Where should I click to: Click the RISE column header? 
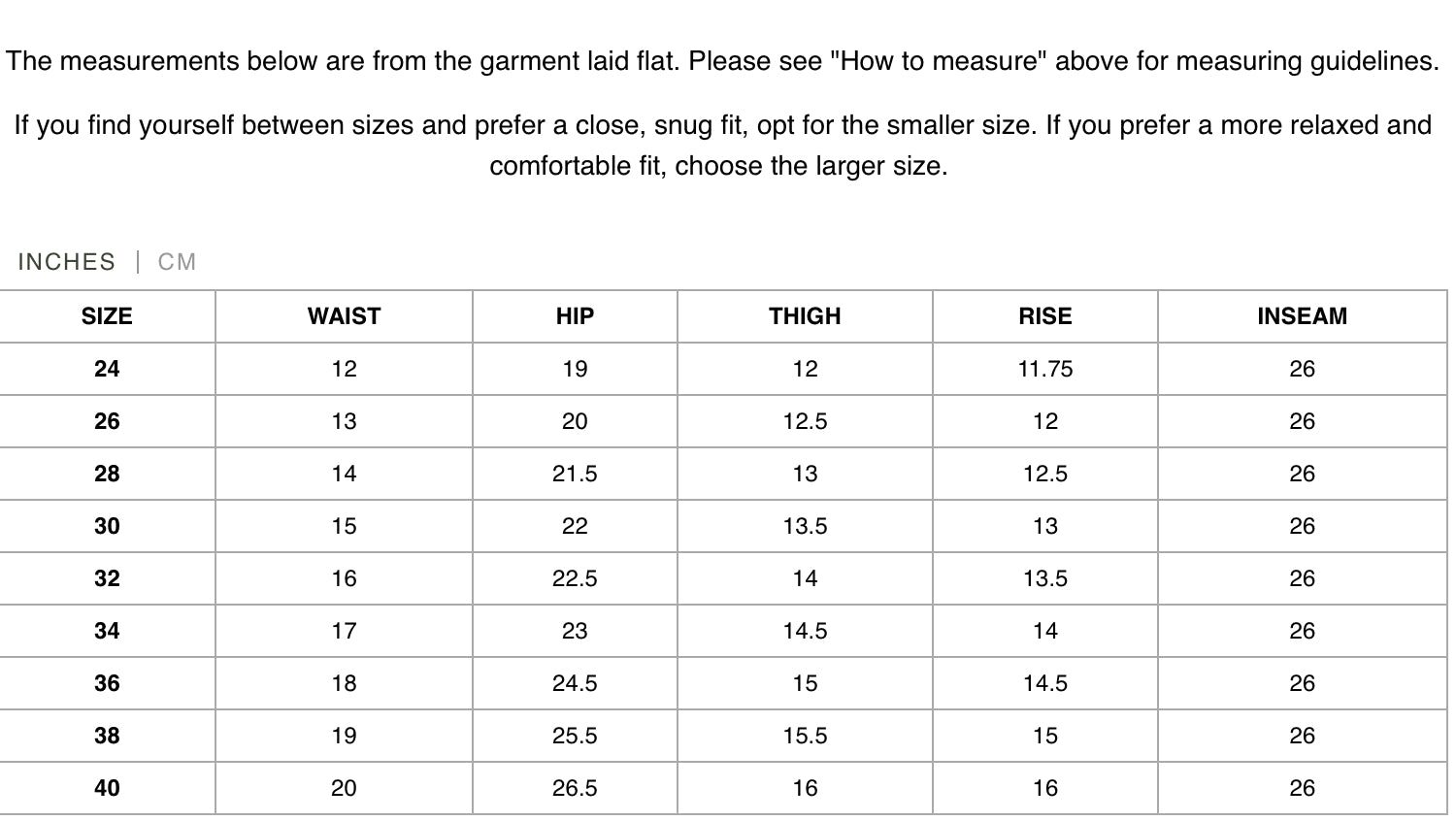(x=1044, y=316)
